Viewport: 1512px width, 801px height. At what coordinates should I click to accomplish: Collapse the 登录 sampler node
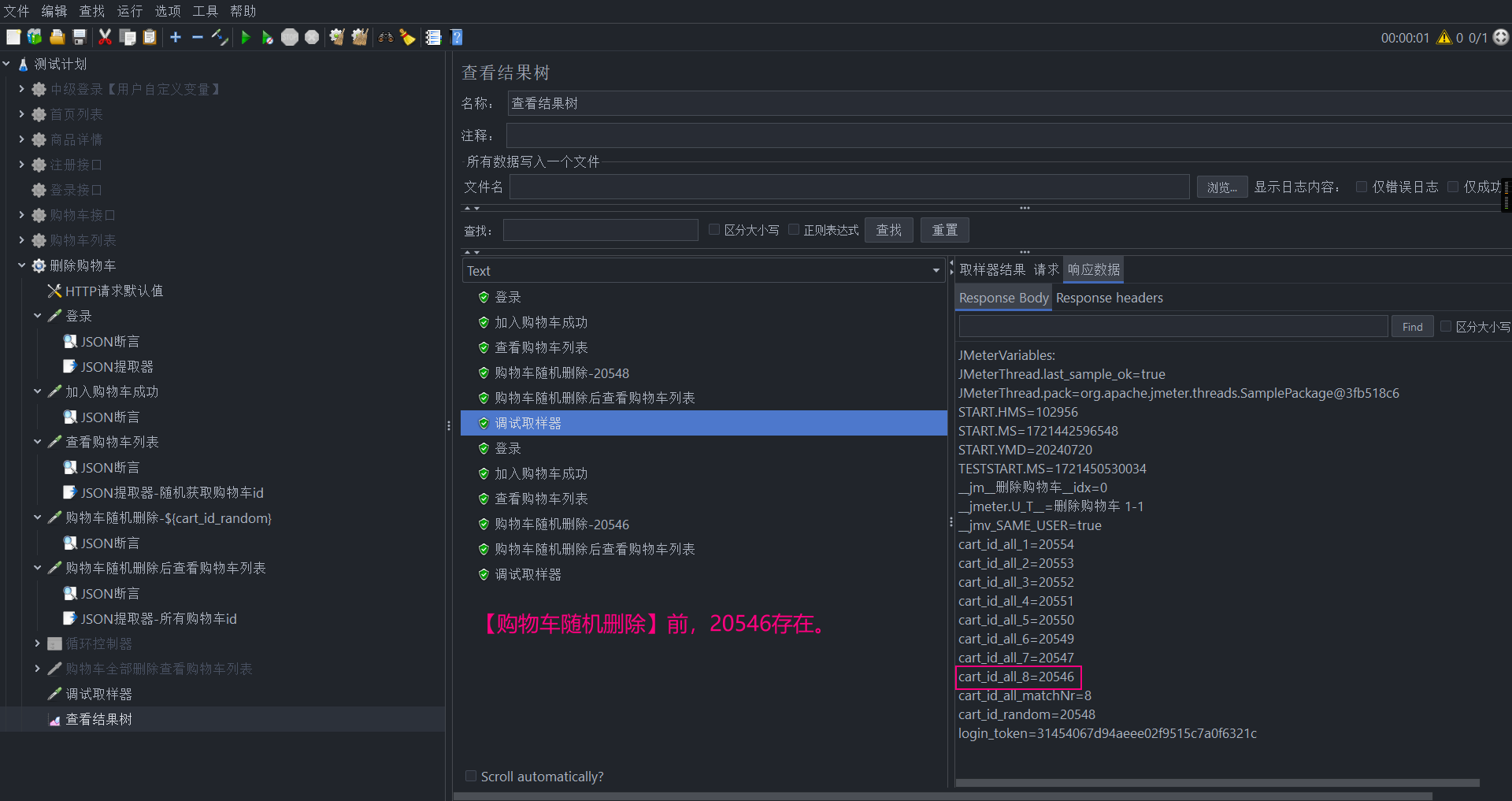[x=37, y=316]
